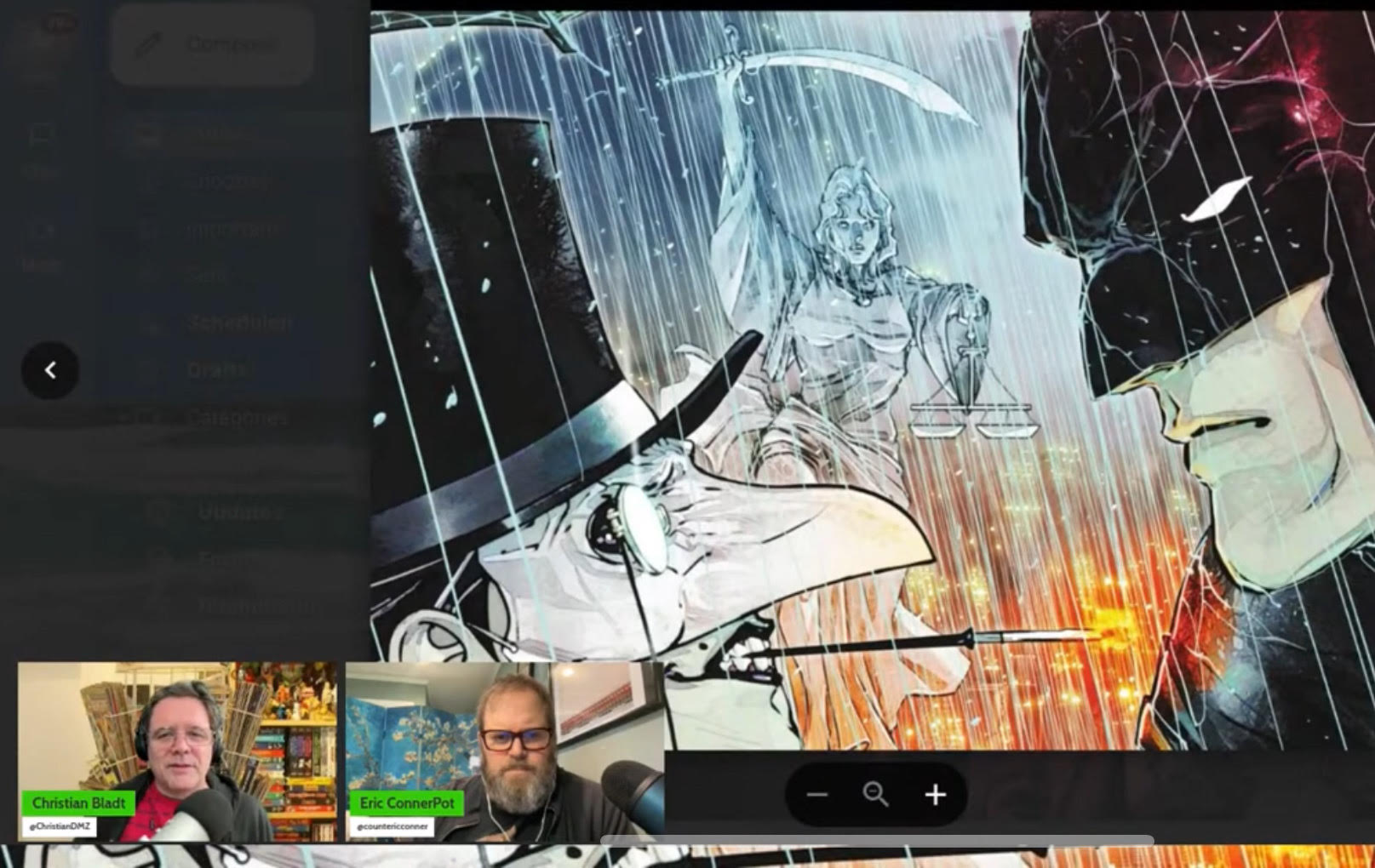Click the back arrow to close image viewer
Viewport: 1375px width, 868px height.
pyautogui.click(x=50, y=370)
